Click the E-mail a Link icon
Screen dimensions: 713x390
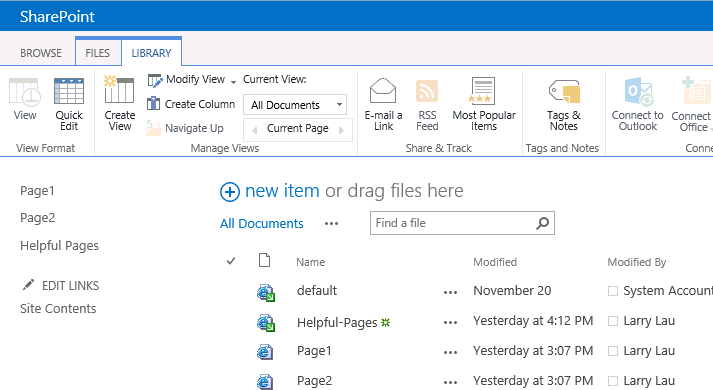tap(383, 91)
